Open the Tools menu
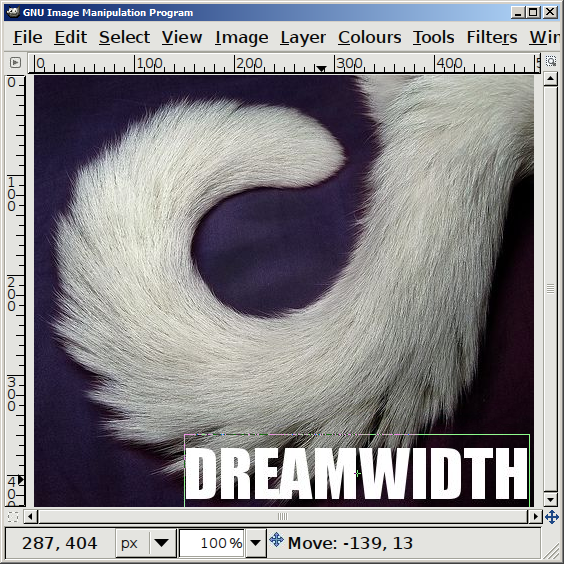 coord(433,37)
